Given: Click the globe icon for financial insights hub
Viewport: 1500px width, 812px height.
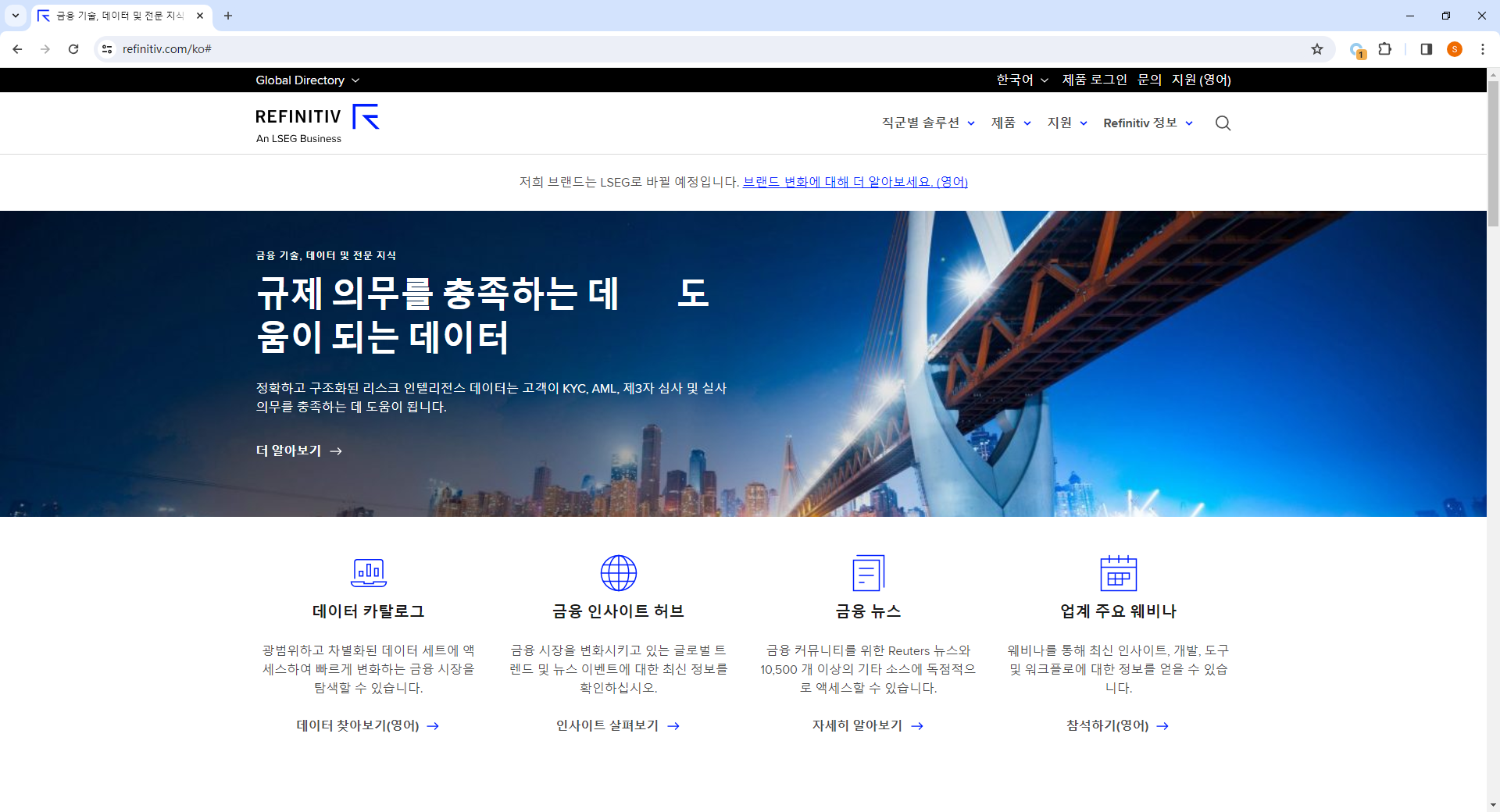Looking at the screenshot, I should coord(619,573).
